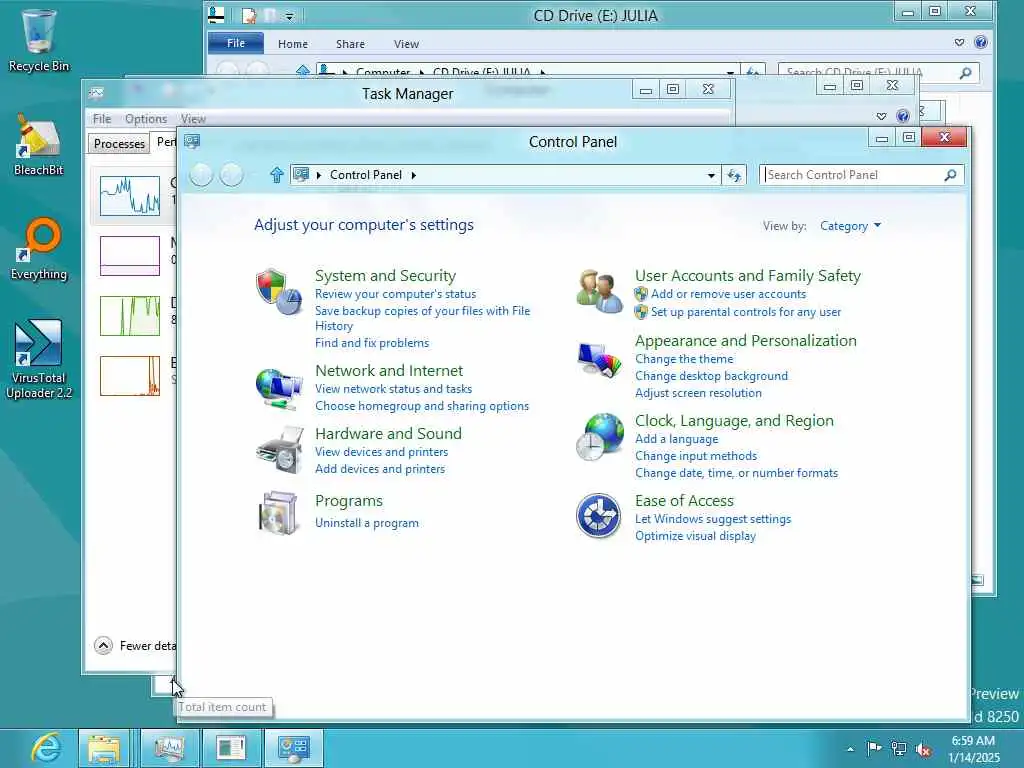
Task: Open File Explorer from the taskbar
Action: tap(104, 748)
